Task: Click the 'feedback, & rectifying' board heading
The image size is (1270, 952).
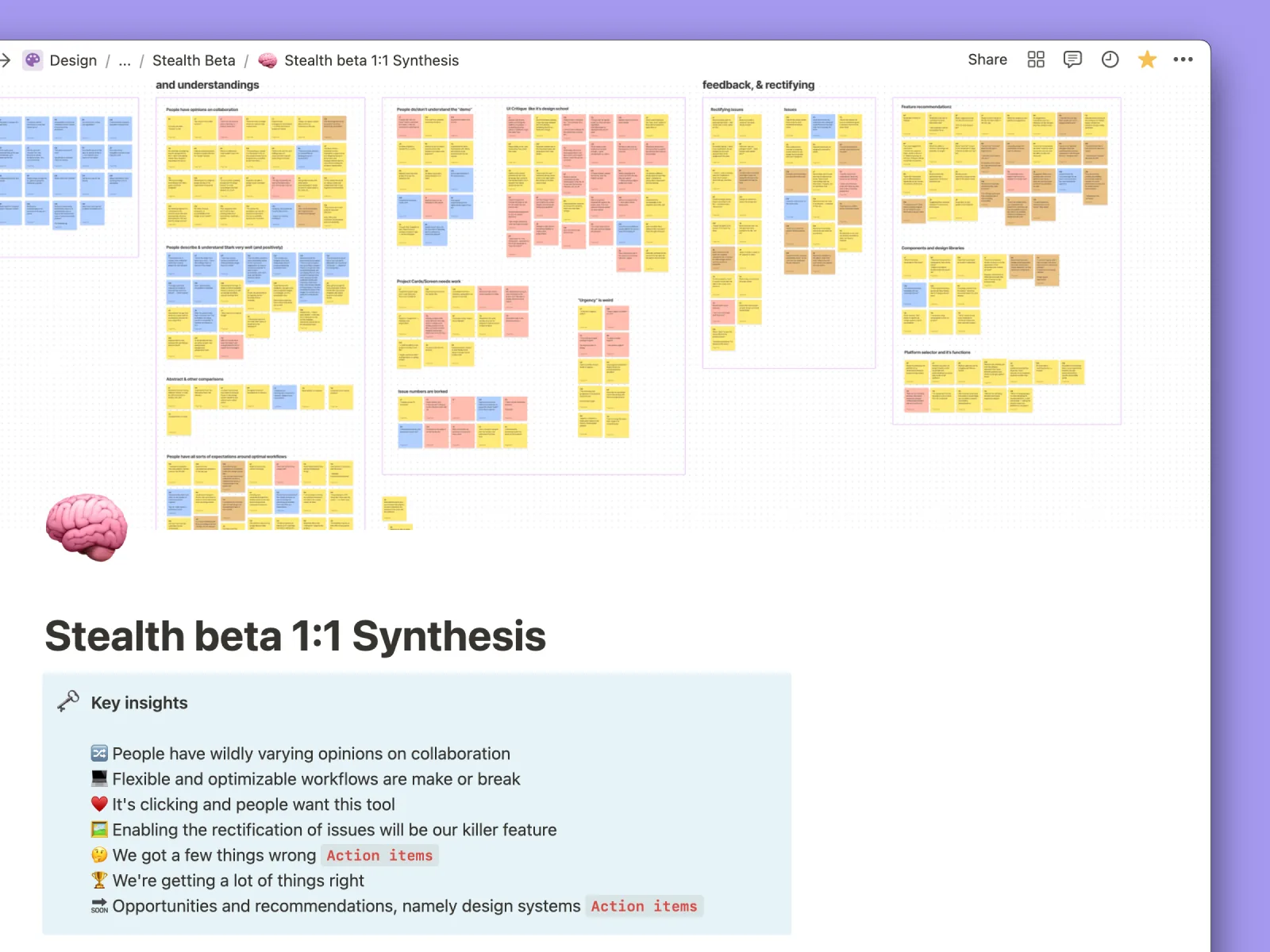Action: click(x=758, y=85)
